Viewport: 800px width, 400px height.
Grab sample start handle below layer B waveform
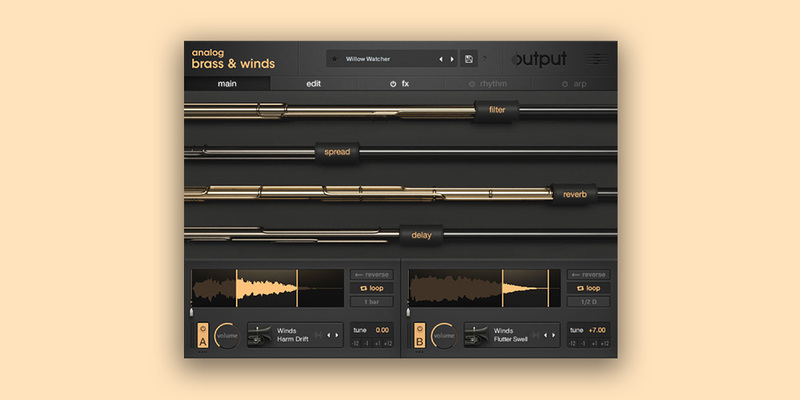click(408, 312)
